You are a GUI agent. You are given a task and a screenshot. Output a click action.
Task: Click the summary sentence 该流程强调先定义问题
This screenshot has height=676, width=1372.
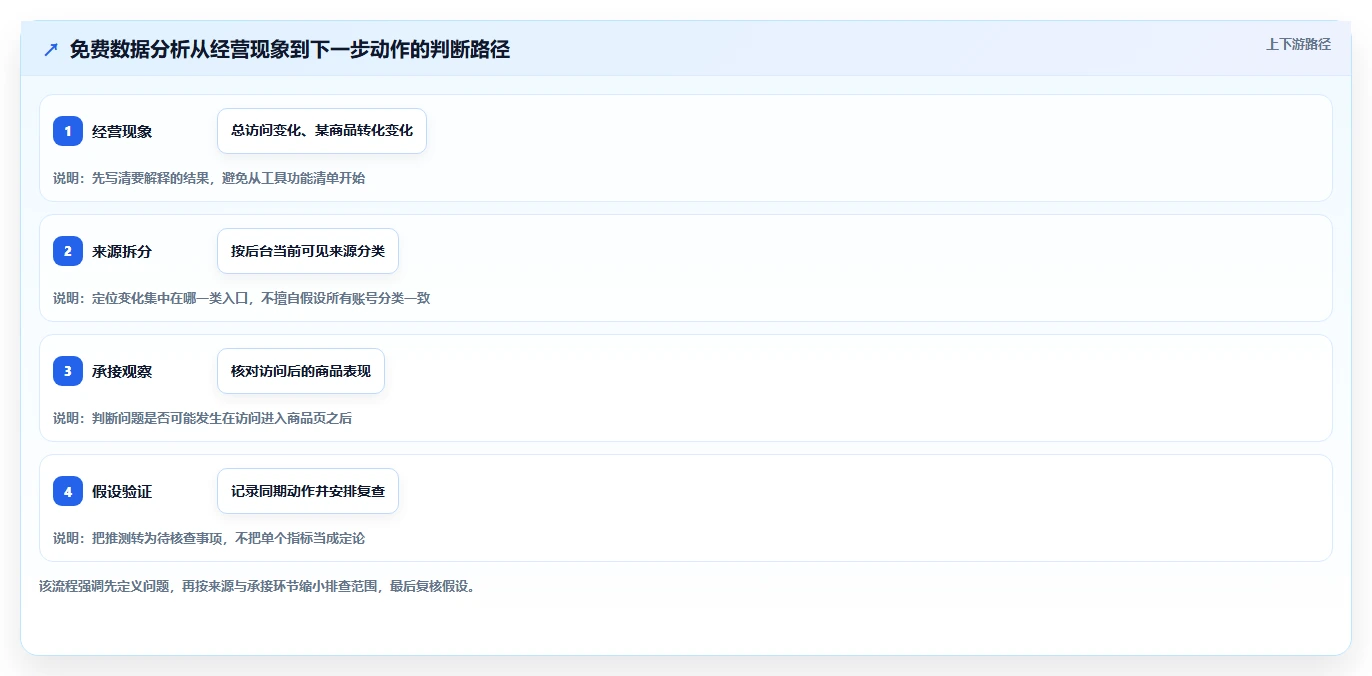click(x=260, y=586)
